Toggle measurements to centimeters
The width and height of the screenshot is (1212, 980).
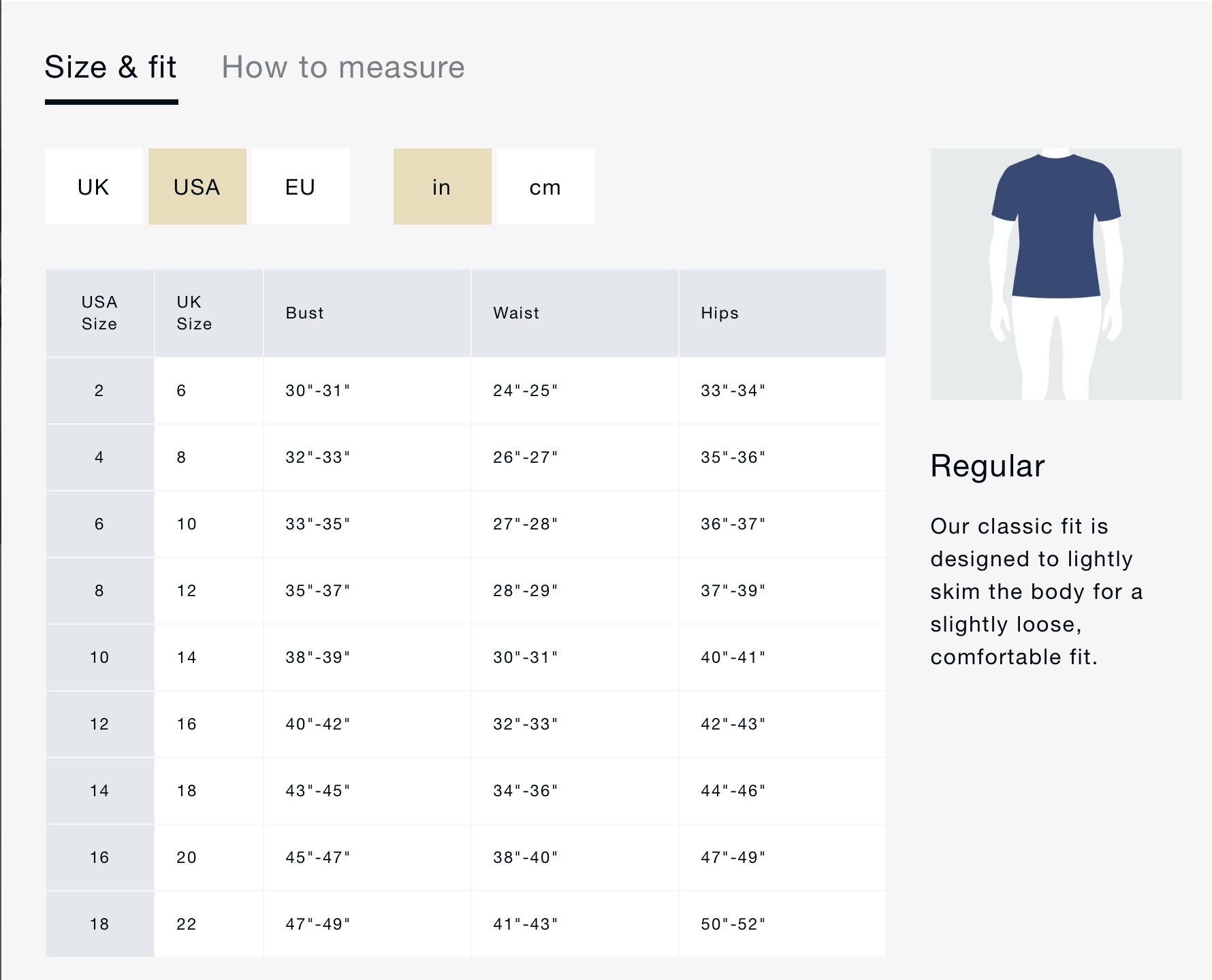tap(545, 187)
